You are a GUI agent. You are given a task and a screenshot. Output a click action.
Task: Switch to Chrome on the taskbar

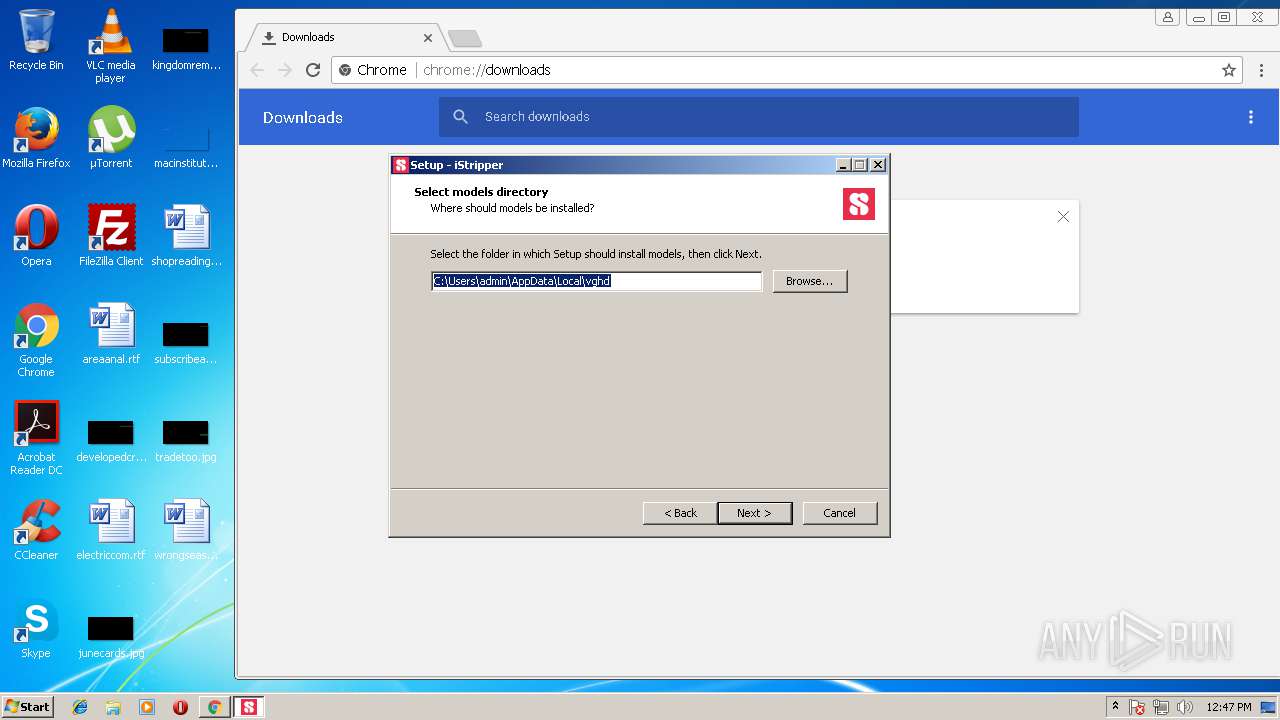[x=214, y=707]
